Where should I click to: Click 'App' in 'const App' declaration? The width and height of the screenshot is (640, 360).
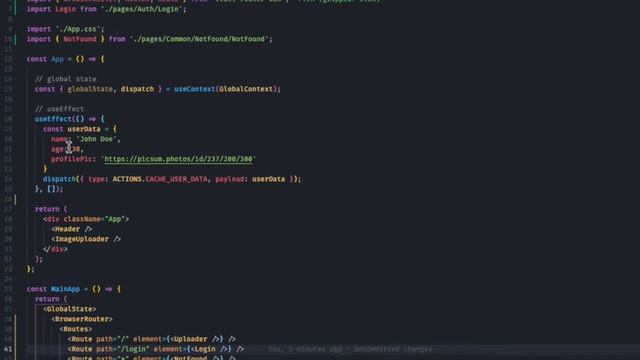57,59
